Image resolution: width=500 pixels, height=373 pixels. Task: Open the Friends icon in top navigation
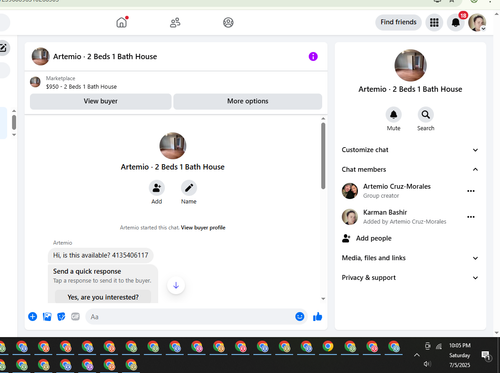(x=175, y=22)
